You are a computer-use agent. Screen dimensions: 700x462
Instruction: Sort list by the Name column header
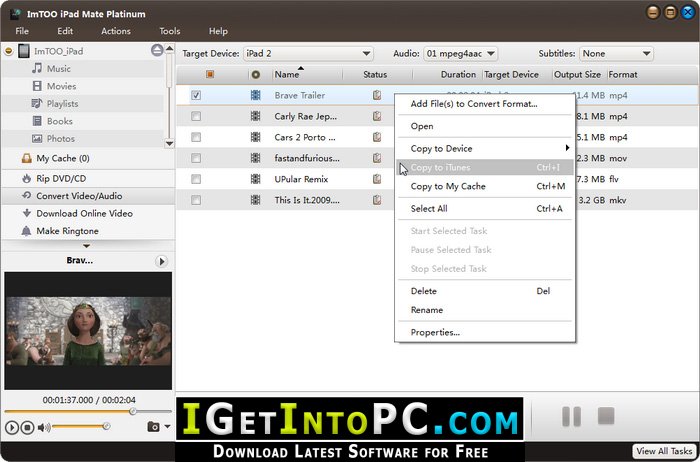287,75
